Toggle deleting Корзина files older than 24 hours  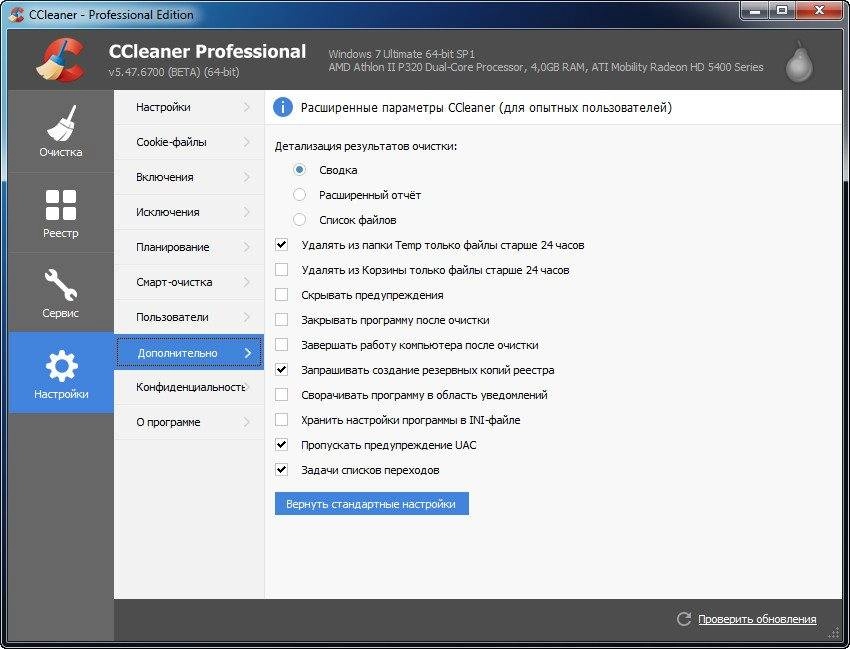point(281,269)
